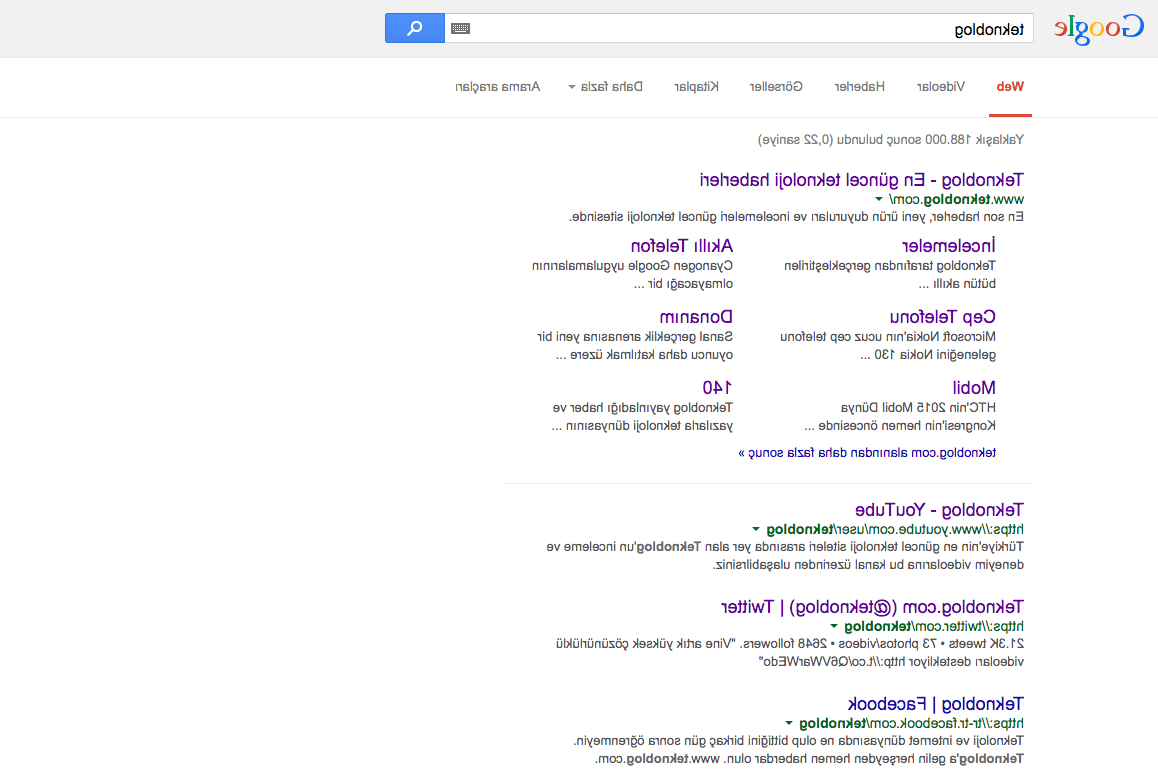Open the 140 sitelink
Viewport: 1158px width, 775px height.
click(717, 388)
